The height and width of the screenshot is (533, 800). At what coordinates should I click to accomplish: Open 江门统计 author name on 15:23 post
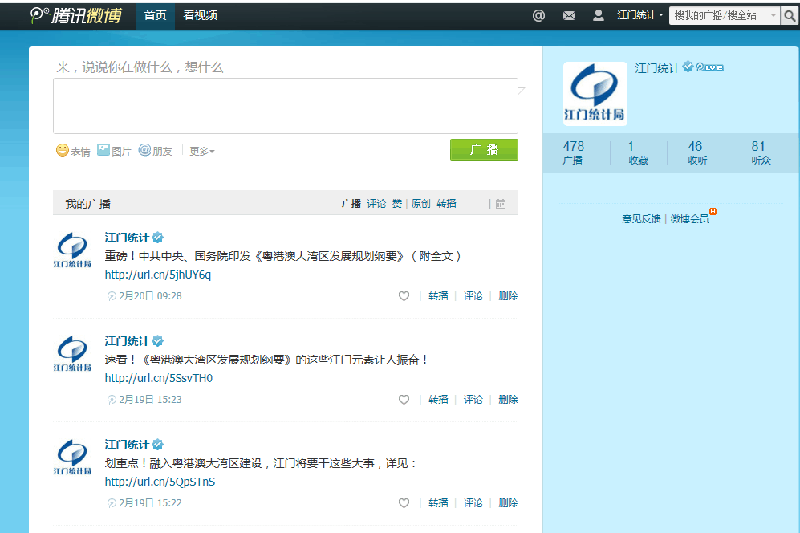click(127, 341)
